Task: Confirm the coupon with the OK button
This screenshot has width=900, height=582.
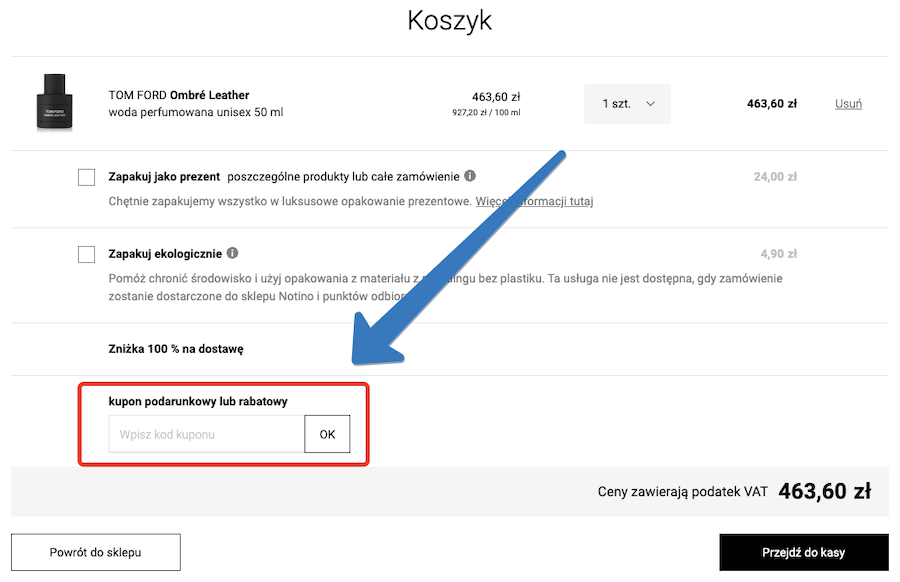Action: tap(327, 434)
